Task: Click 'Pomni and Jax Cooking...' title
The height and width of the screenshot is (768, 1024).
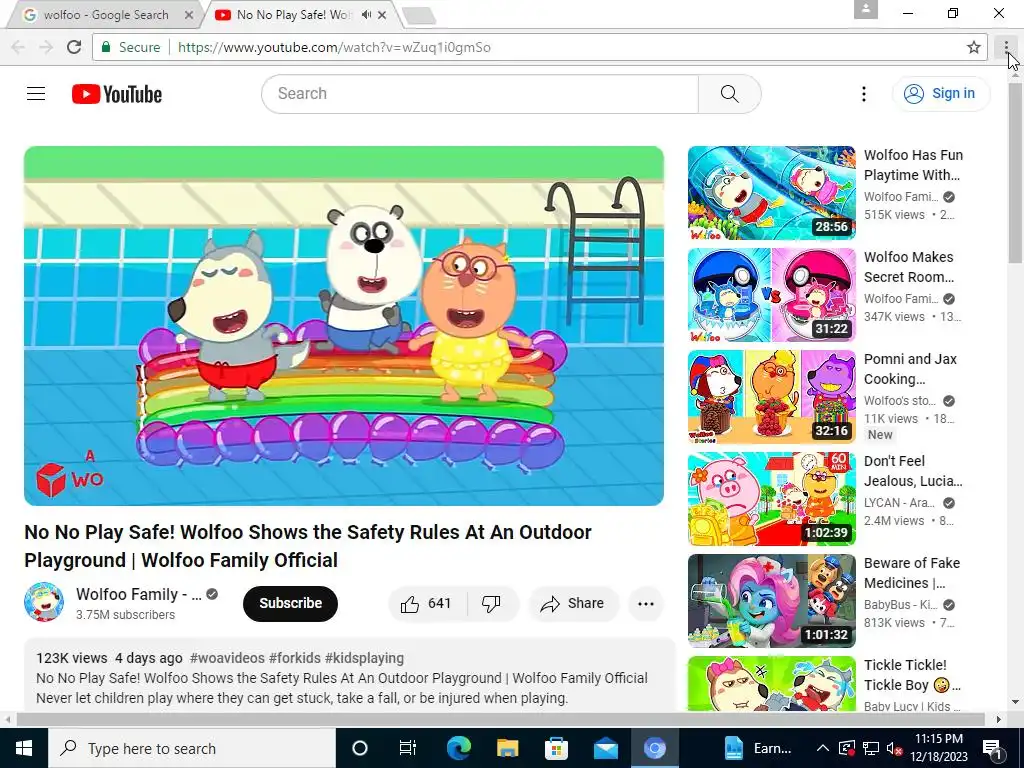Action: [x=910, y=369]
